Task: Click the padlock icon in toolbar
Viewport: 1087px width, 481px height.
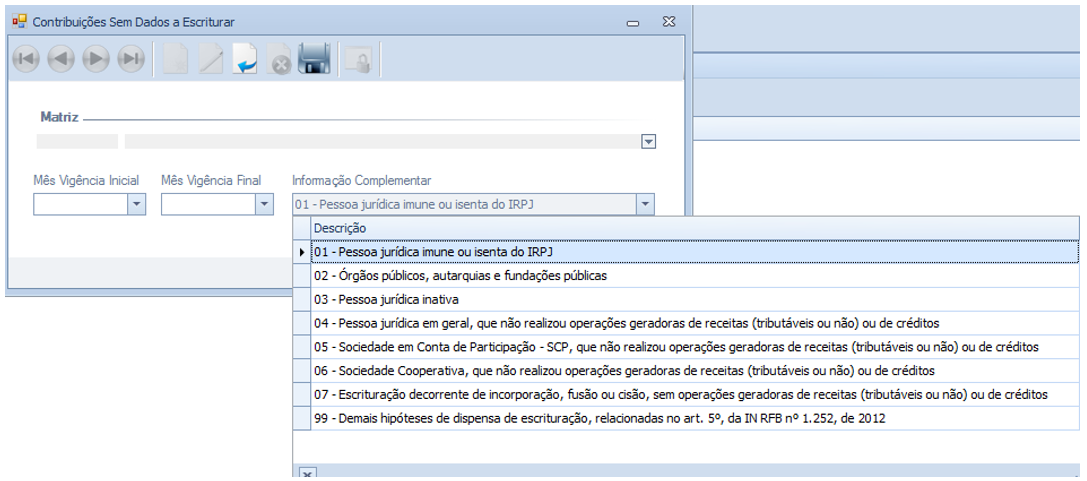Action: [x=358, y=61]
